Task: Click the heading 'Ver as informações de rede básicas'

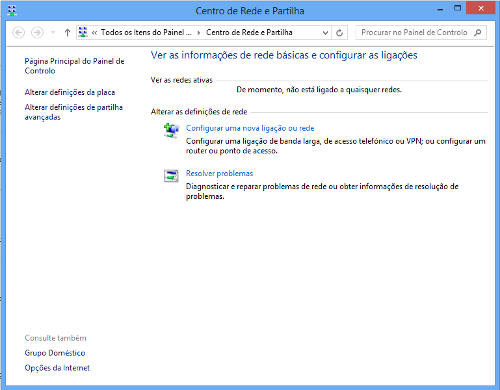Action: click(284, 55)
